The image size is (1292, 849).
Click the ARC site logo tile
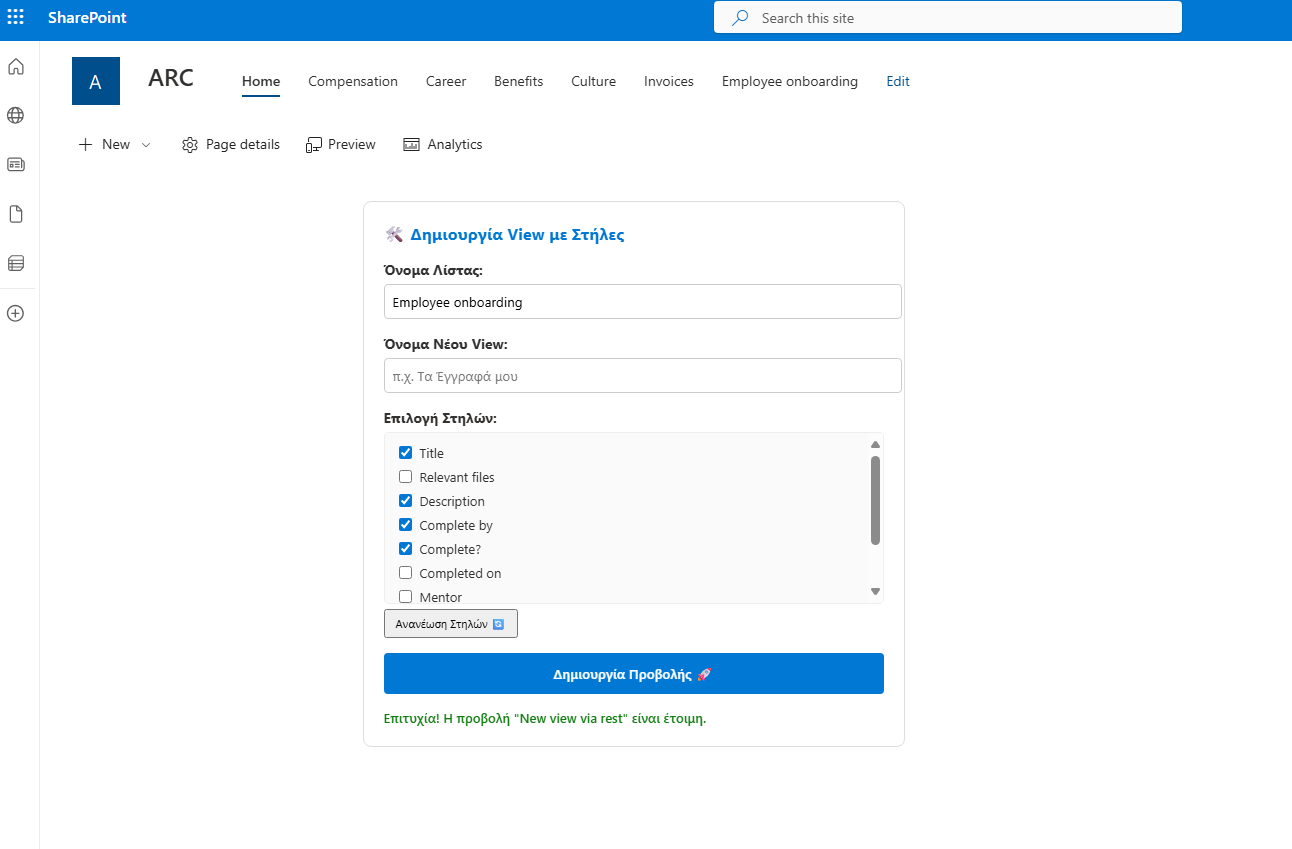[96, 81]
